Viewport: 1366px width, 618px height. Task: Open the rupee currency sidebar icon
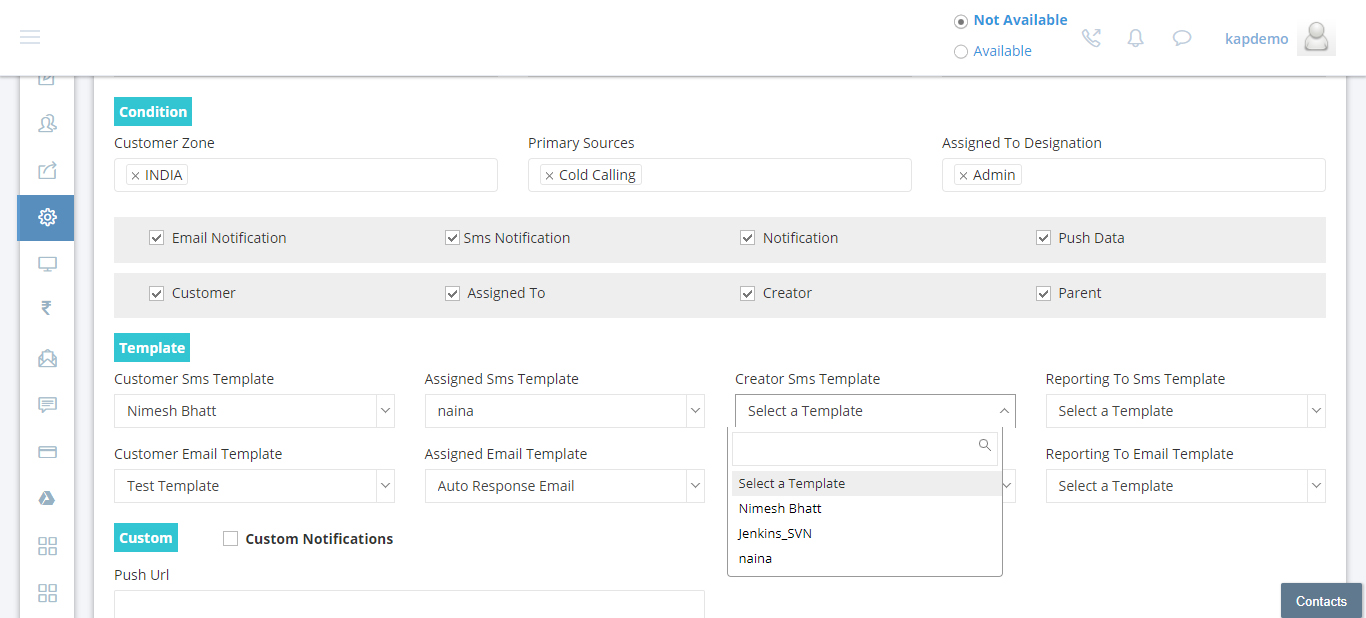[x=47, y=308]
